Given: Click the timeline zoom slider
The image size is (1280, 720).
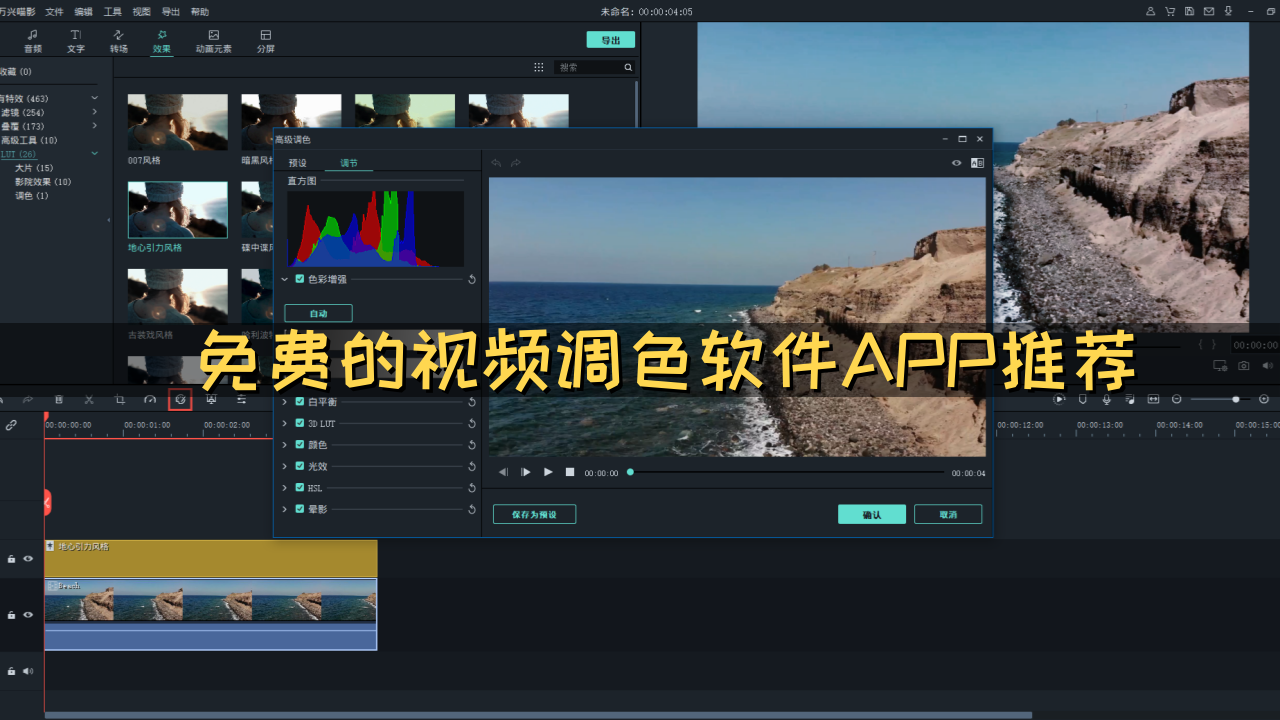Looking at the screenshot, I should tap(1221, 399).
